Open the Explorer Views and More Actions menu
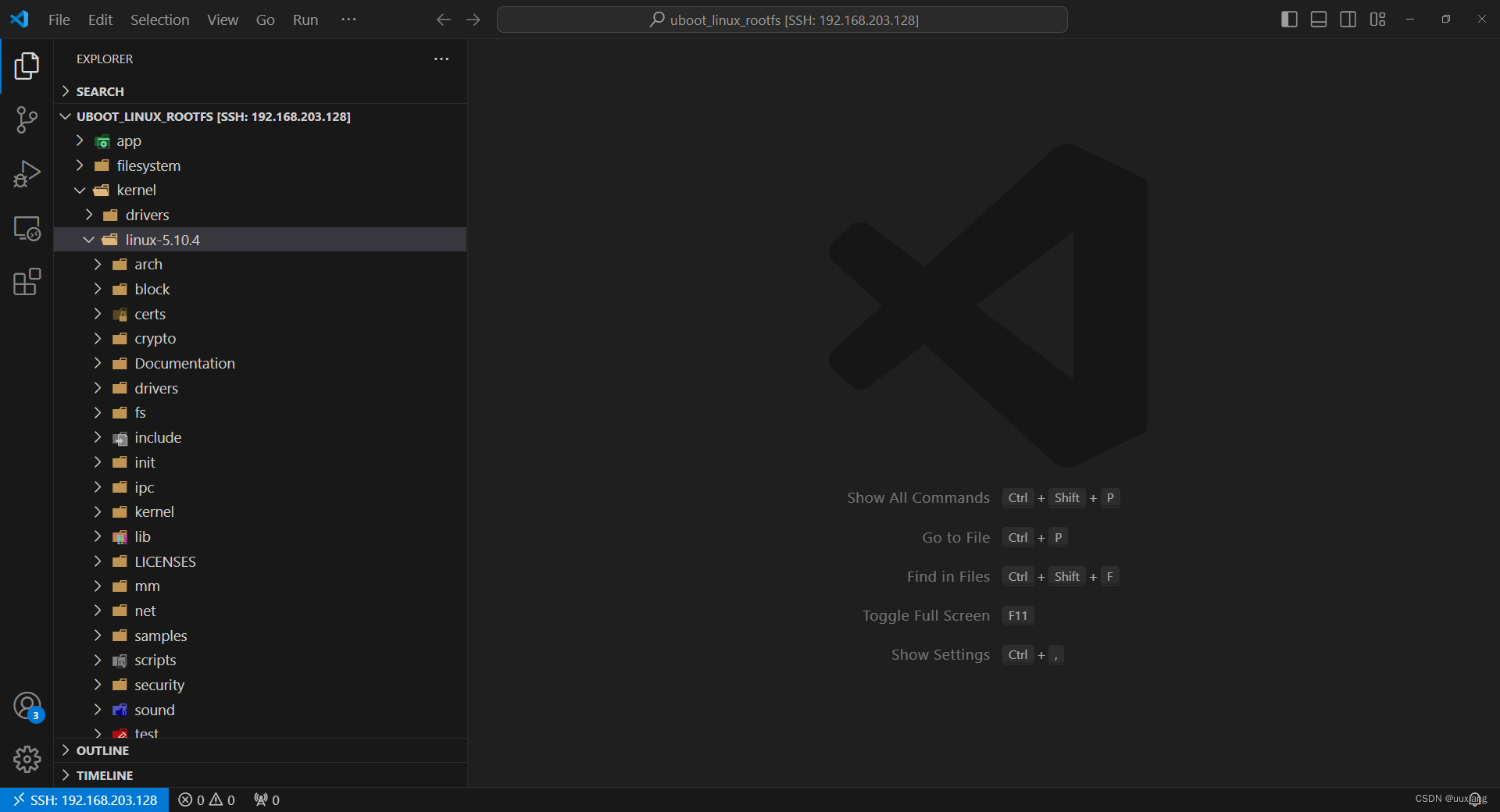The image size is (1500, 812). tap(441, 59)
